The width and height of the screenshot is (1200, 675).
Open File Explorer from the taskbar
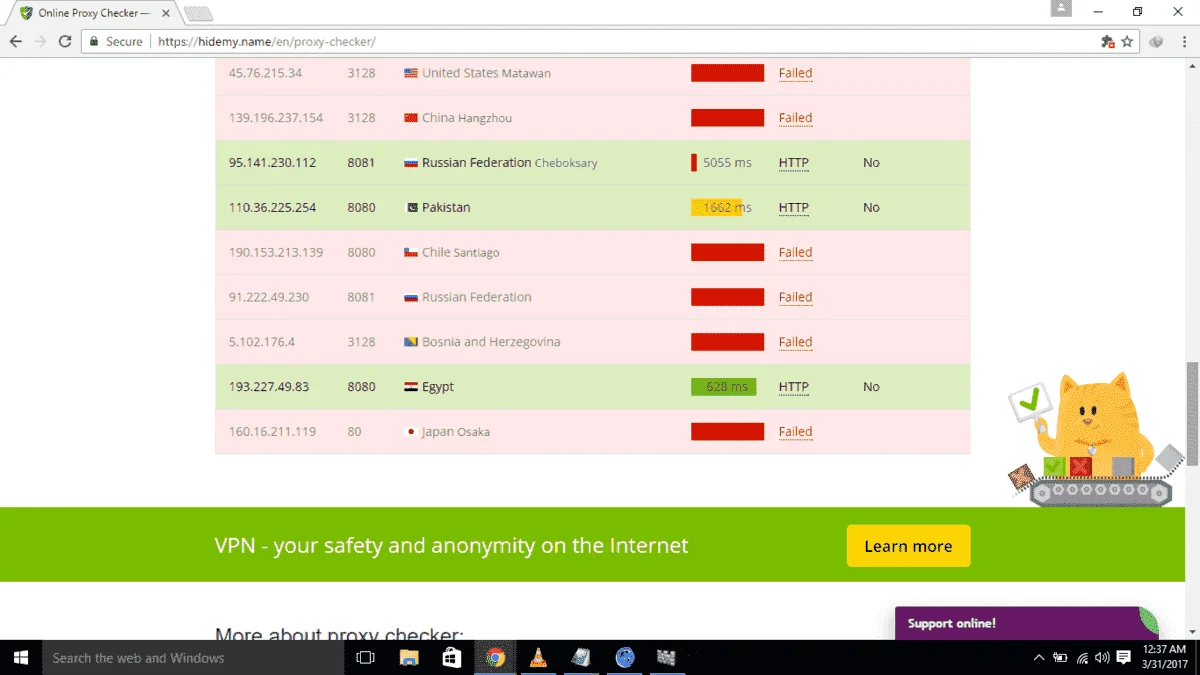click(x=409, y=658)
